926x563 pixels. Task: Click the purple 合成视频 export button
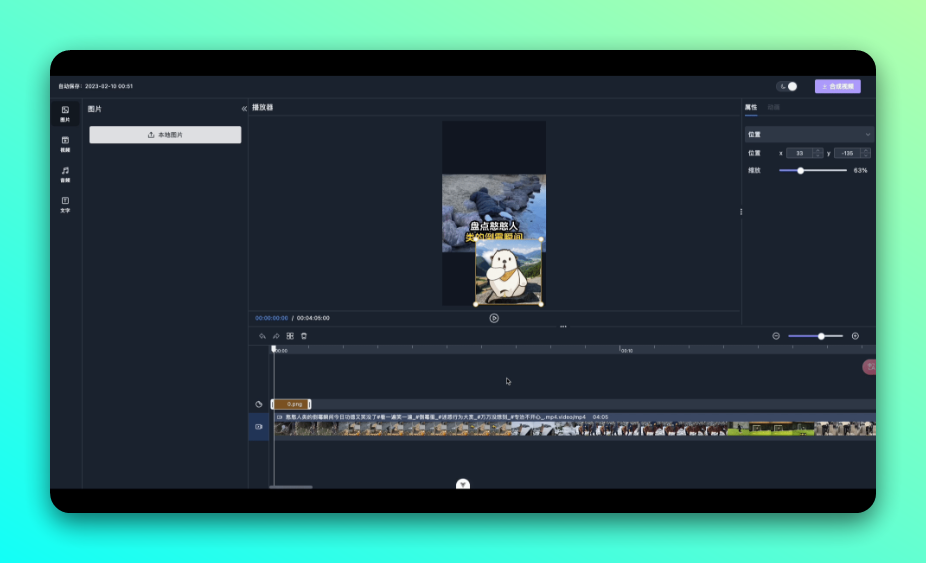click(837, 86)
